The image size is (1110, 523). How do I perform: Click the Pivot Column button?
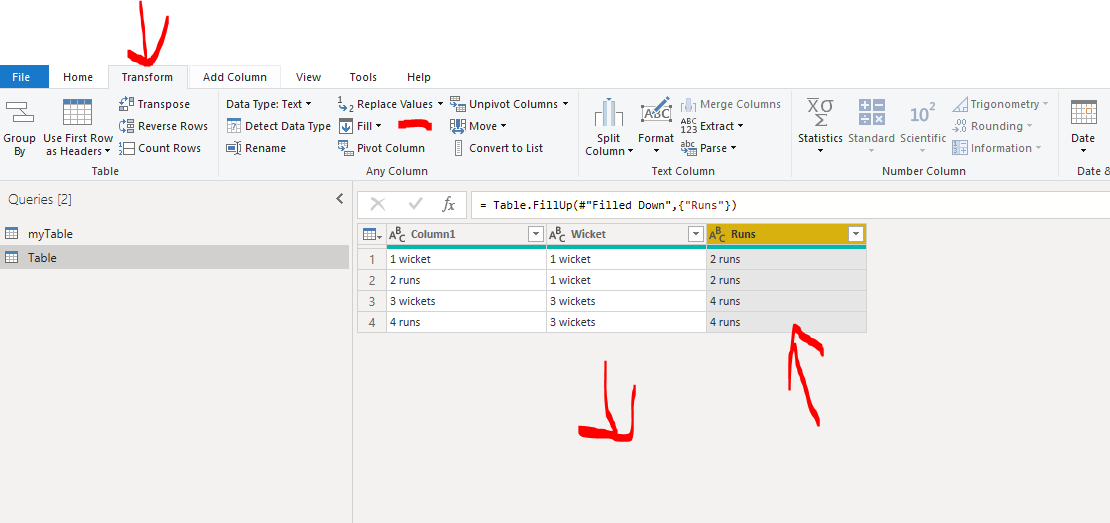(381, 148)
